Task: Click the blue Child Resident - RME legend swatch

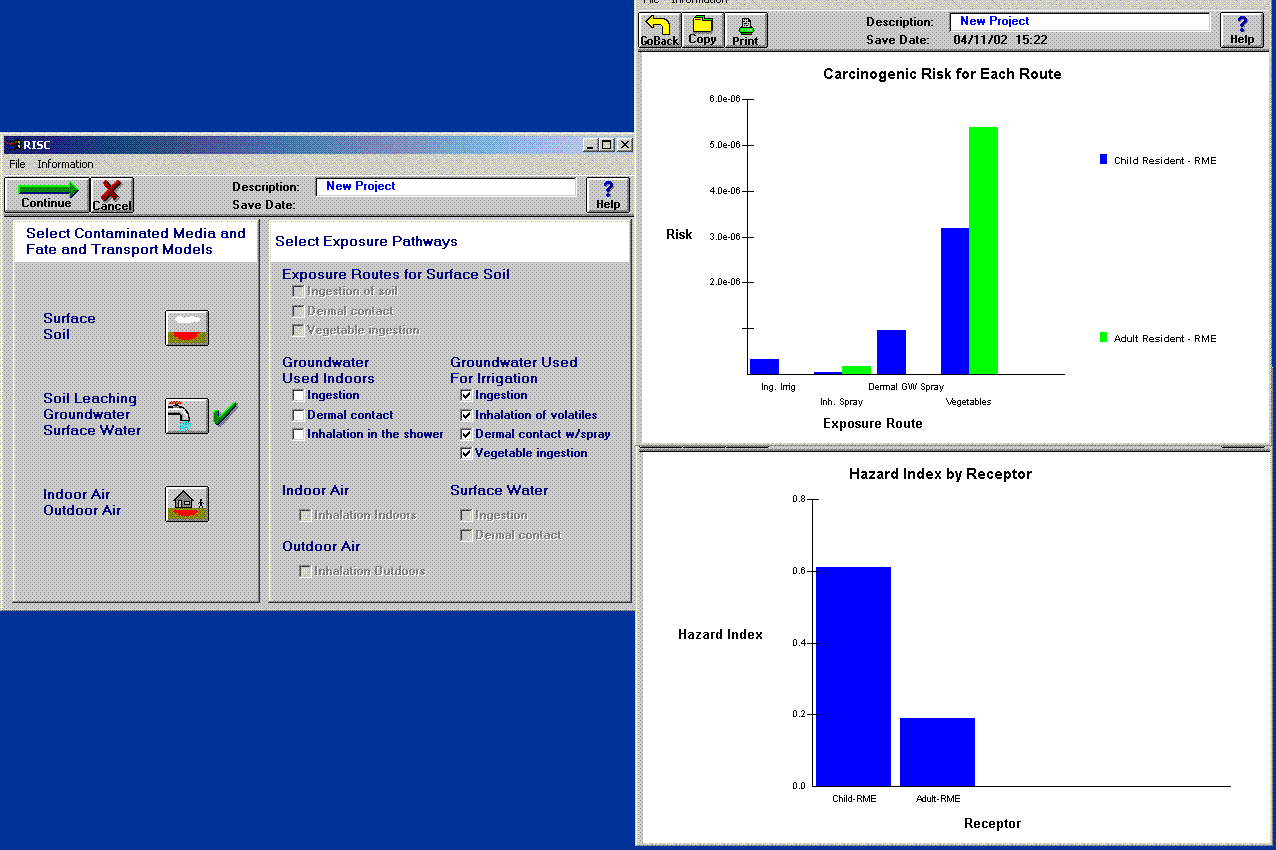Action: (1104, 159)
